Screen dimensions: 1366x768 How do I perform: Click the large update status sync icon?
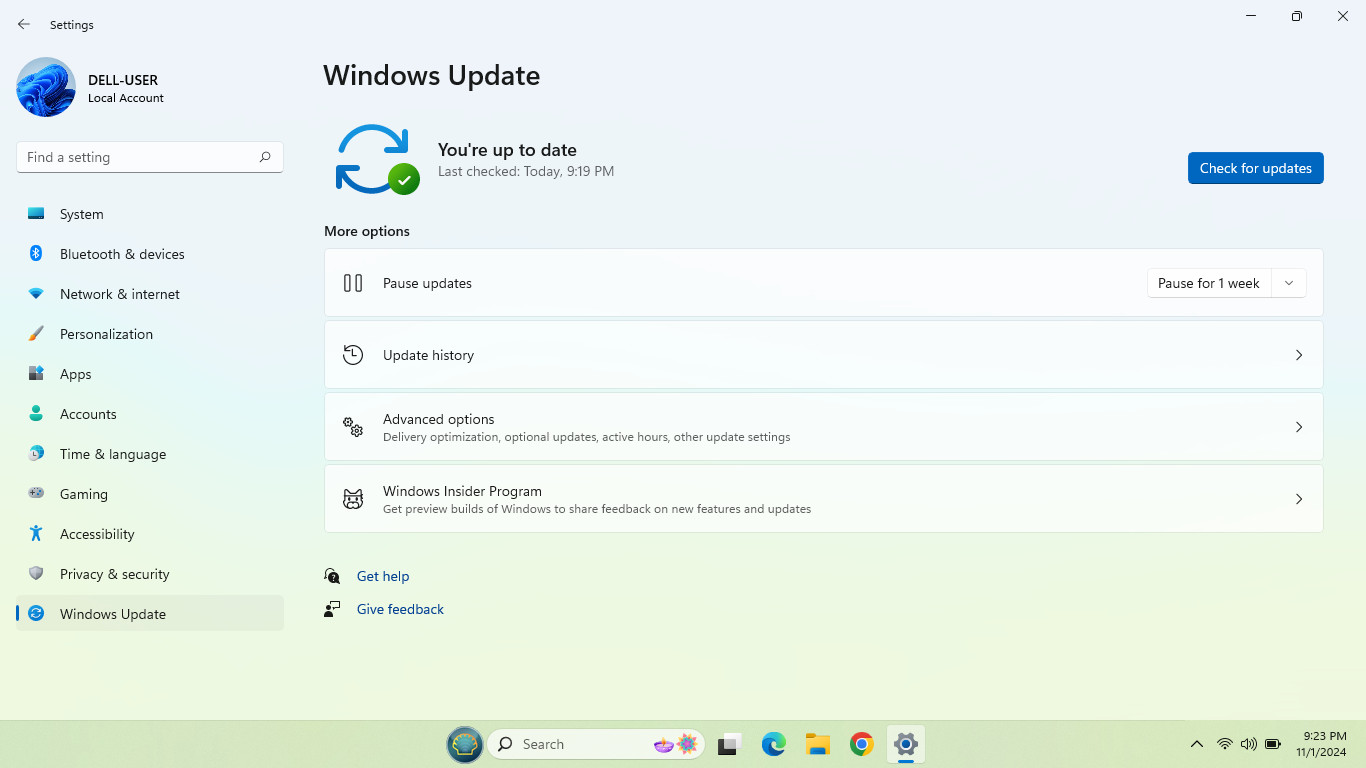[x=376, y=160]
